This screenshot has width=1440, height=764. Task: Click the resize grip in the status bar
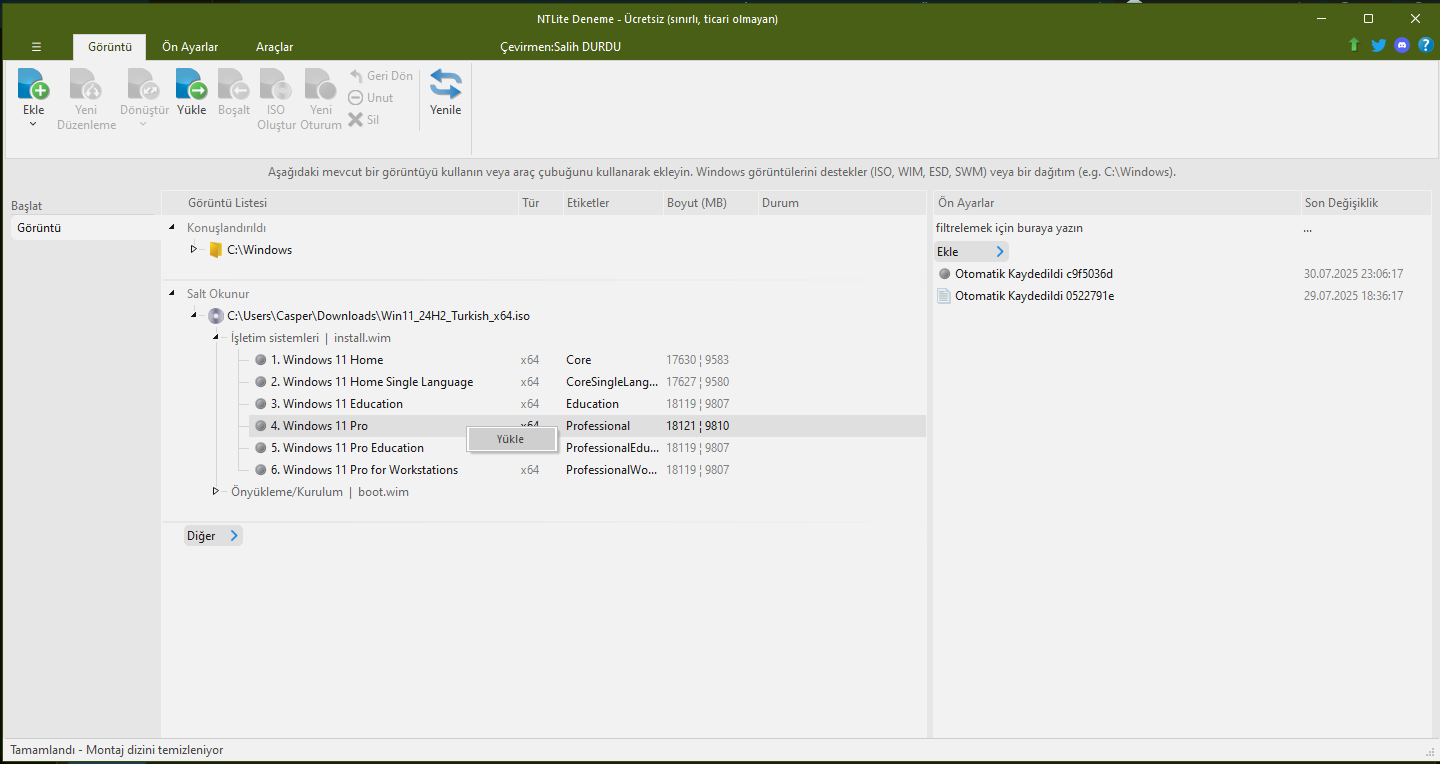(x=1429, y=751)
